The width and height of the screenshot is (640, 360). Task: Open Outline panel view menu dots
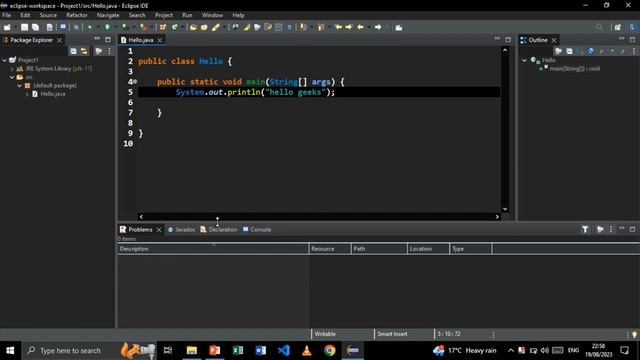click(634, 51)
